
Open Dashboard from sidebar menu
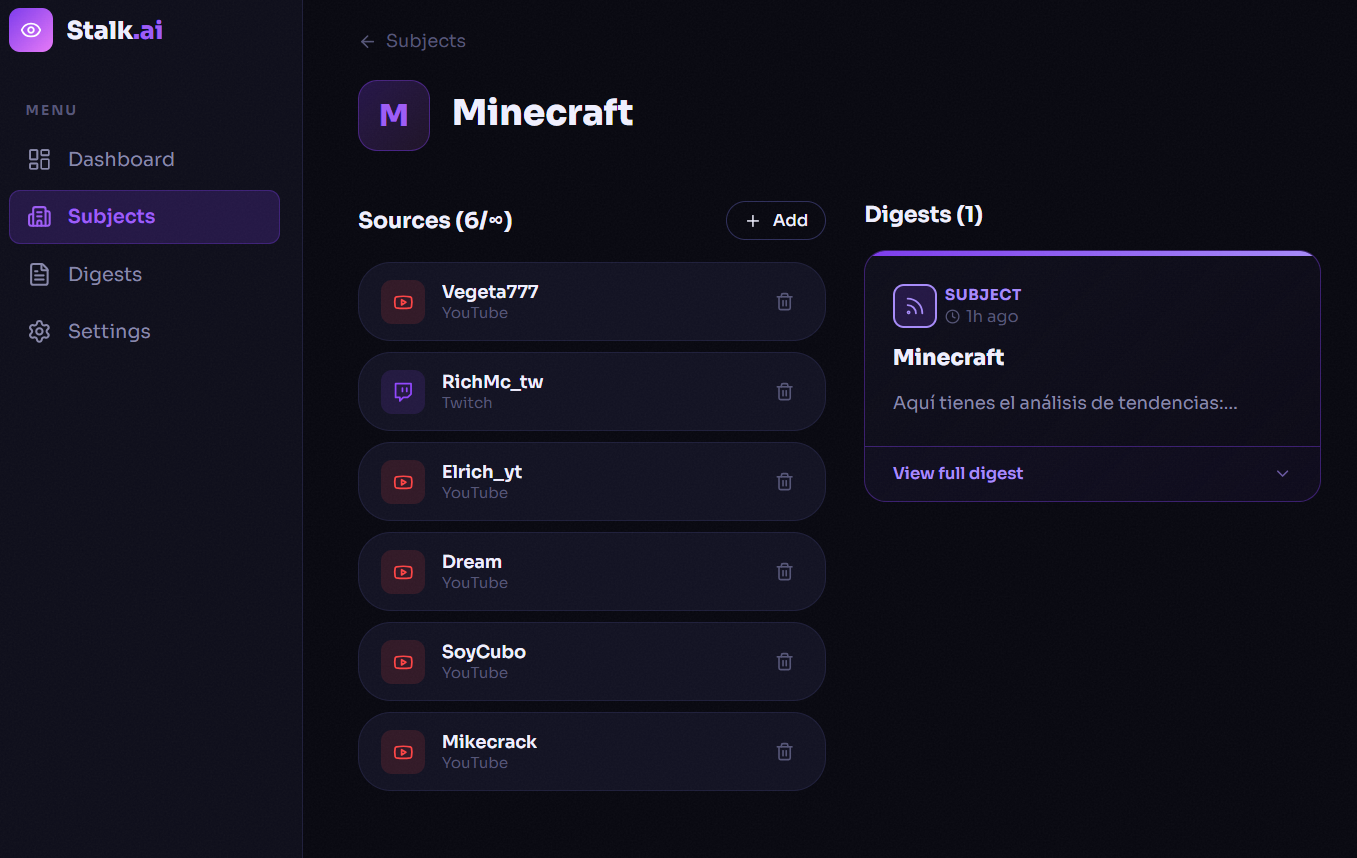click(120, 160)
